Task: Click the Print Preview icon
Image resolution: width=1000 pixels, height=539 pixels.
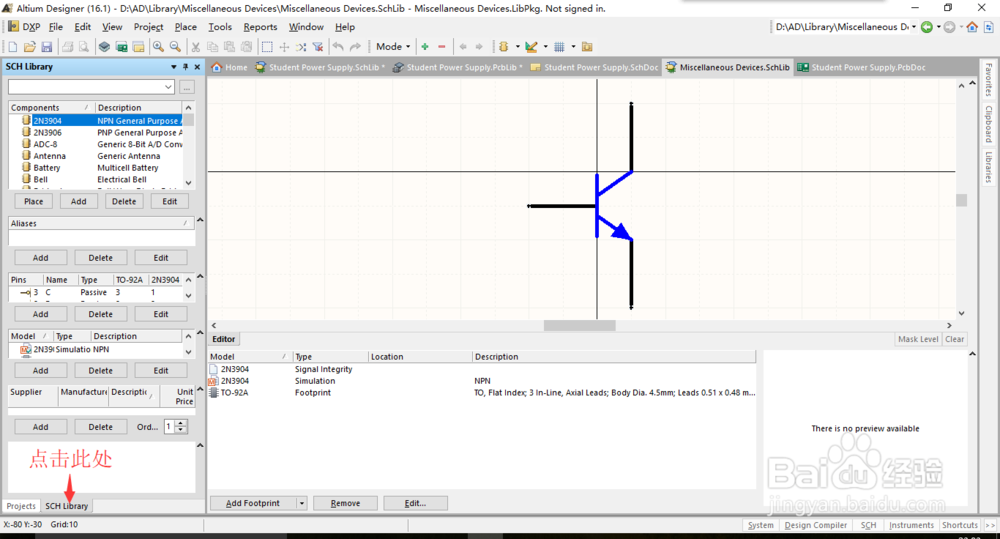Action: coord(84,47)
